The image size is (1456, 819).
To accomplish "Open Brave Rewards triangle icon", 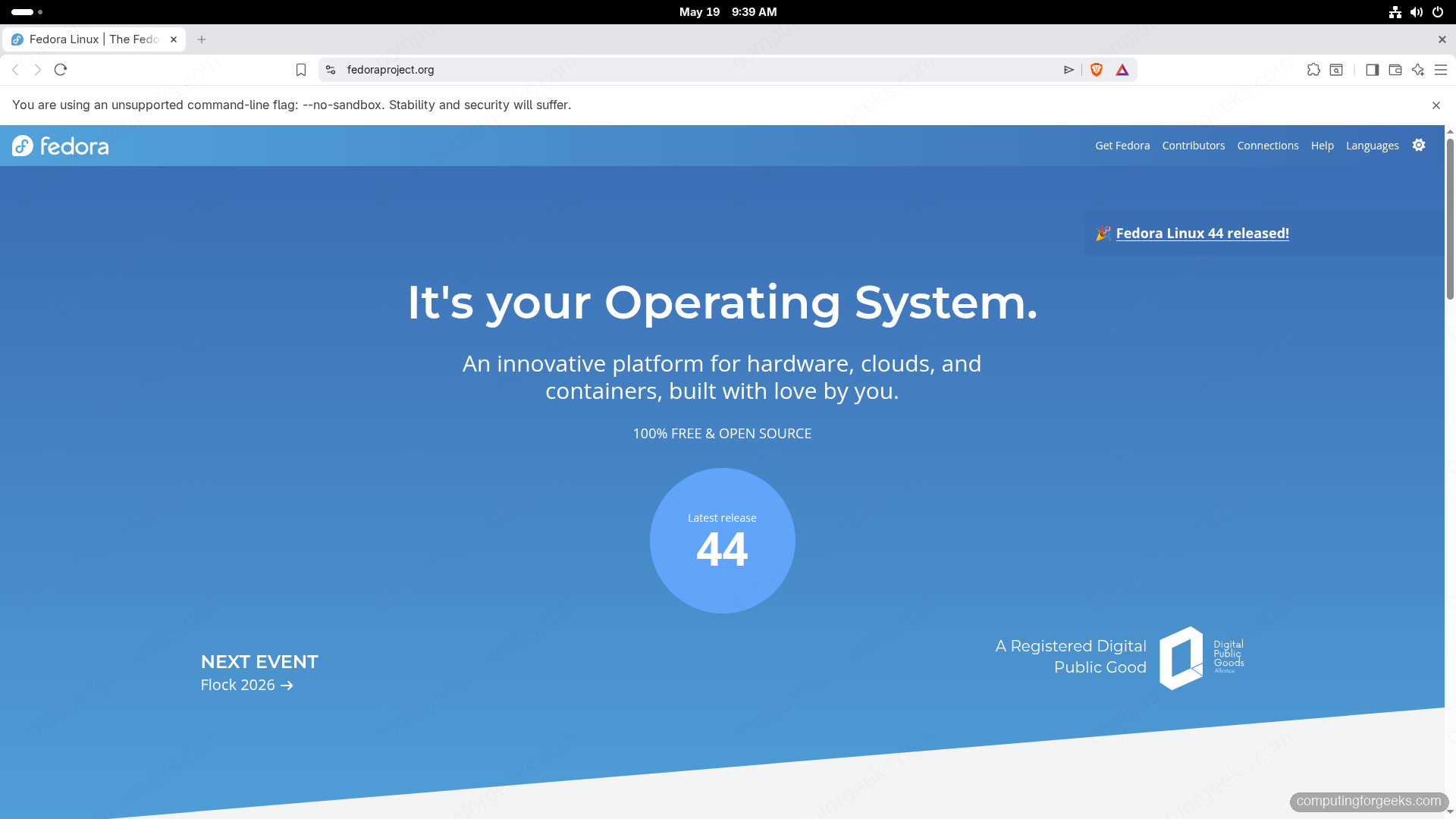I will [1122, 70].
